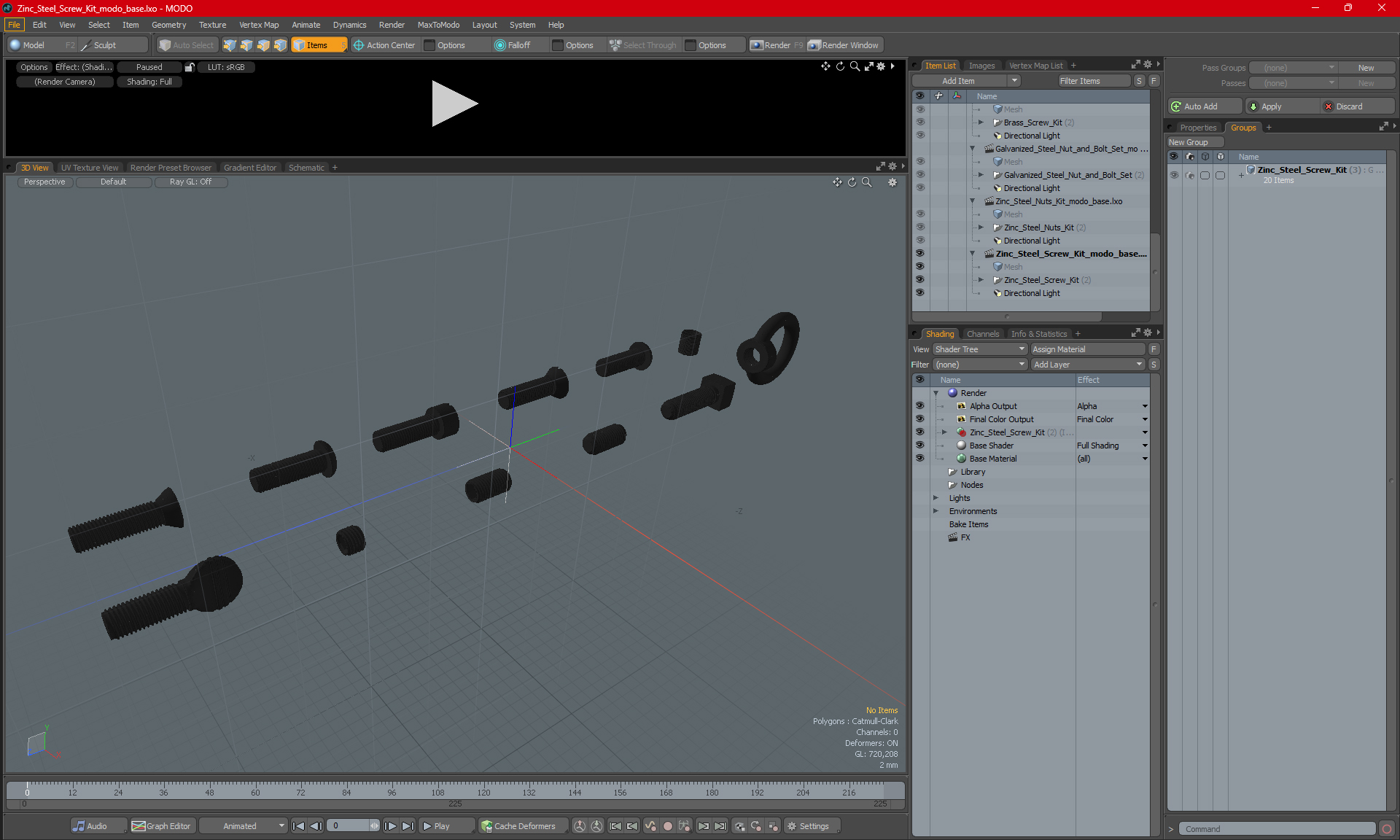This screenshot has width=1400, height=840.
Task: Select Materials selection mode icon
Action: click(x=280, y=45)
